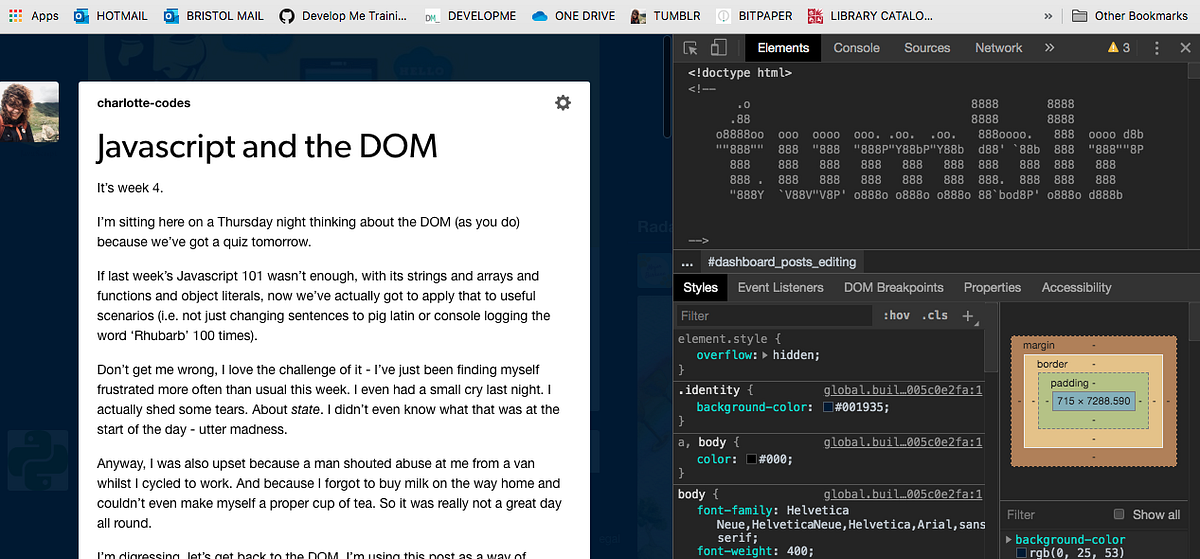Show more DevTools tabs chevron
This screenshot has width=1200, height=559.
pos(1049,48)
